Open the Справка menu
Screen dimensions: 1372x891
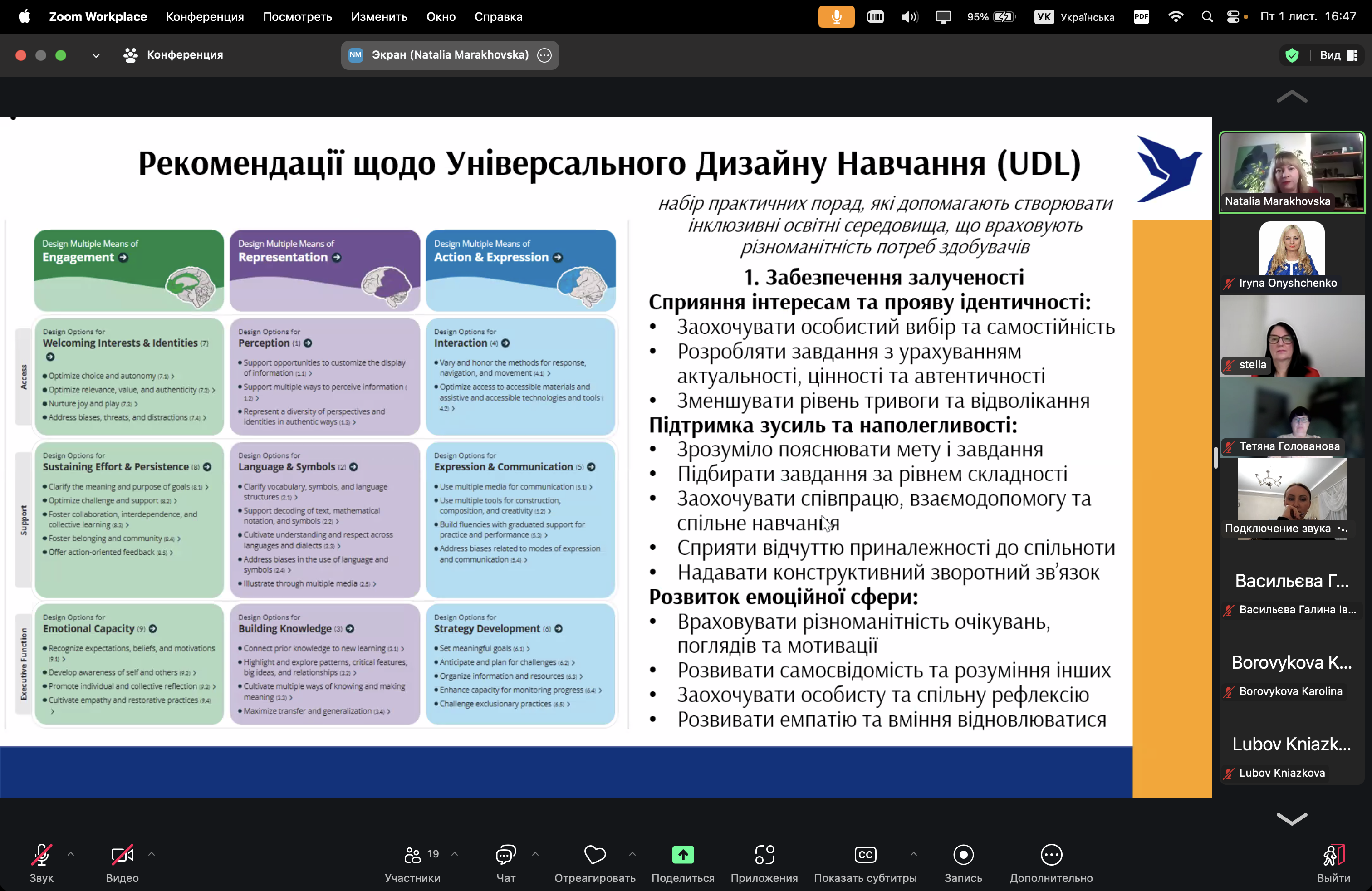[499, 17]
